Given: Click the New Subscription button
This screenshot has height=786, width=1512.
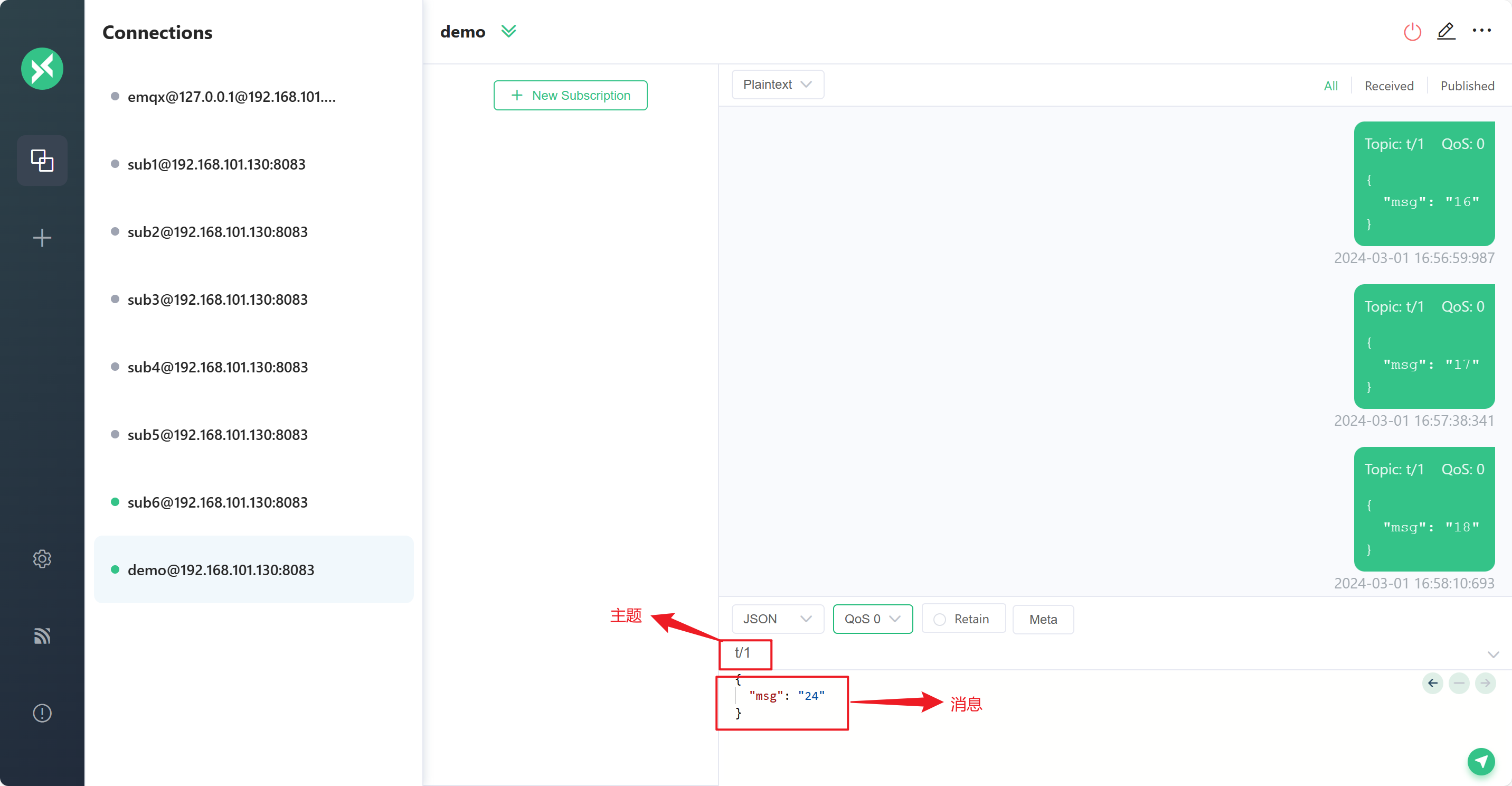Looking at the screenshot, I should point(570,95).
